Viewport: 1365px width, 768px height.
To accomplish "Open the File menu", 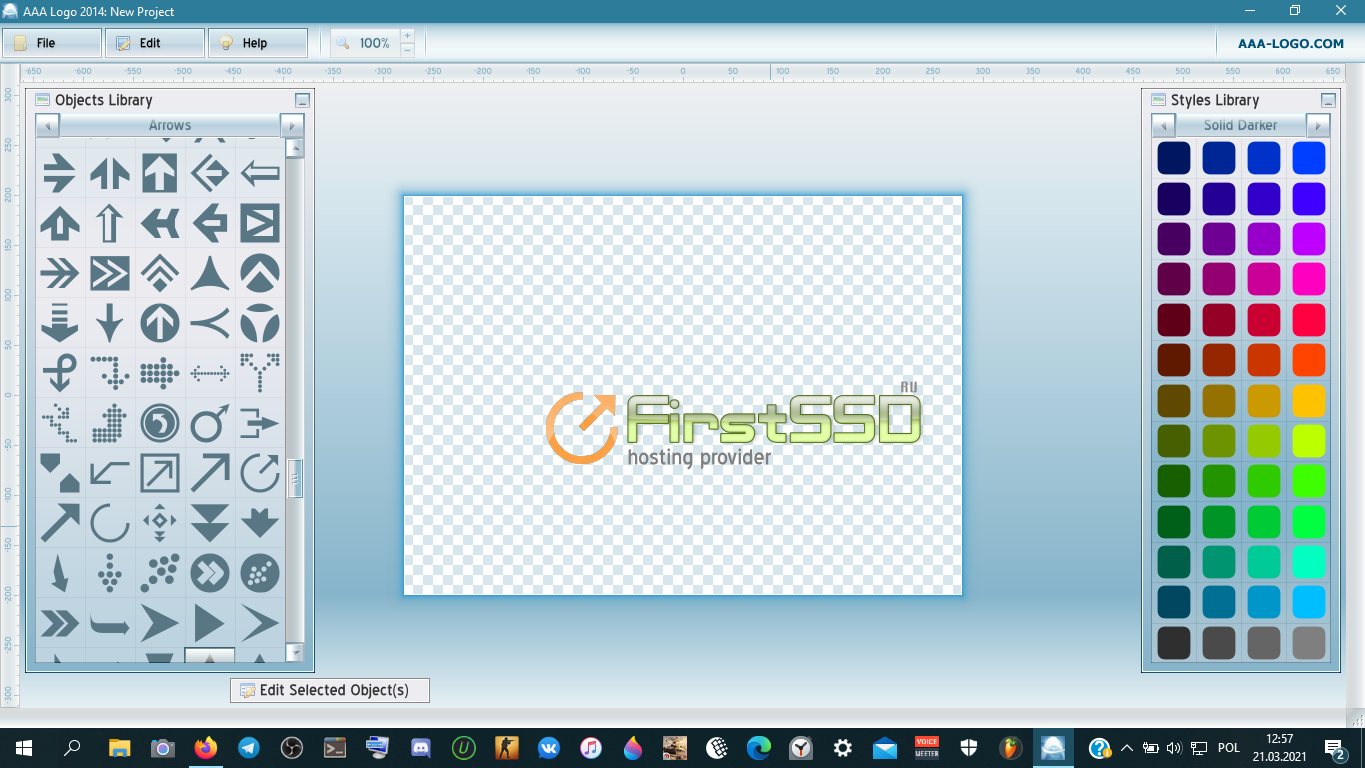I will point(52,43).
